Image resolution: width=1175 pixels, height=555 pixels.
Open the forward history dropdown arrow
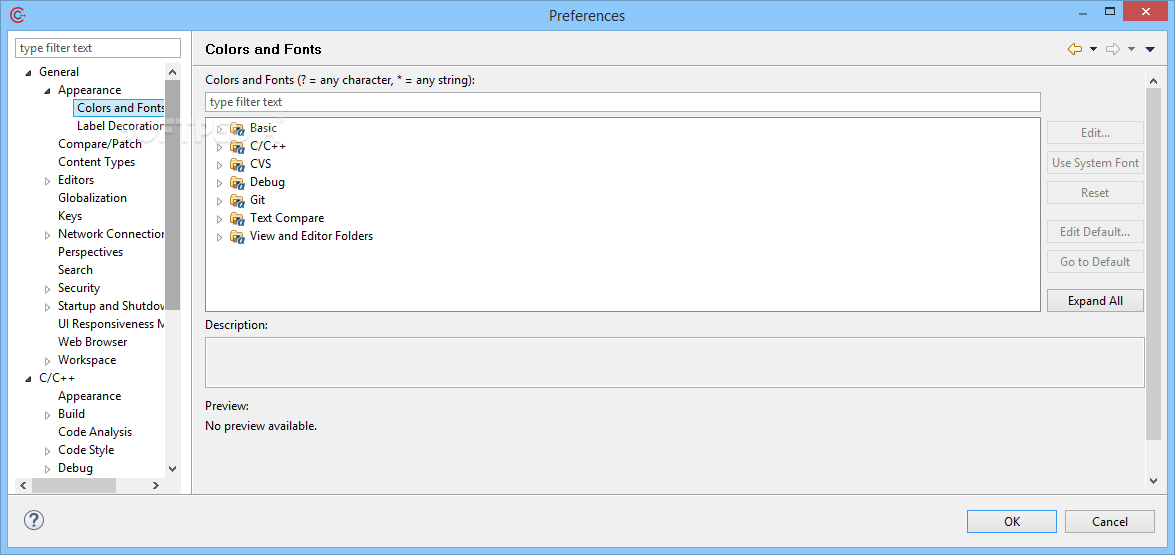pos(1132,49)
